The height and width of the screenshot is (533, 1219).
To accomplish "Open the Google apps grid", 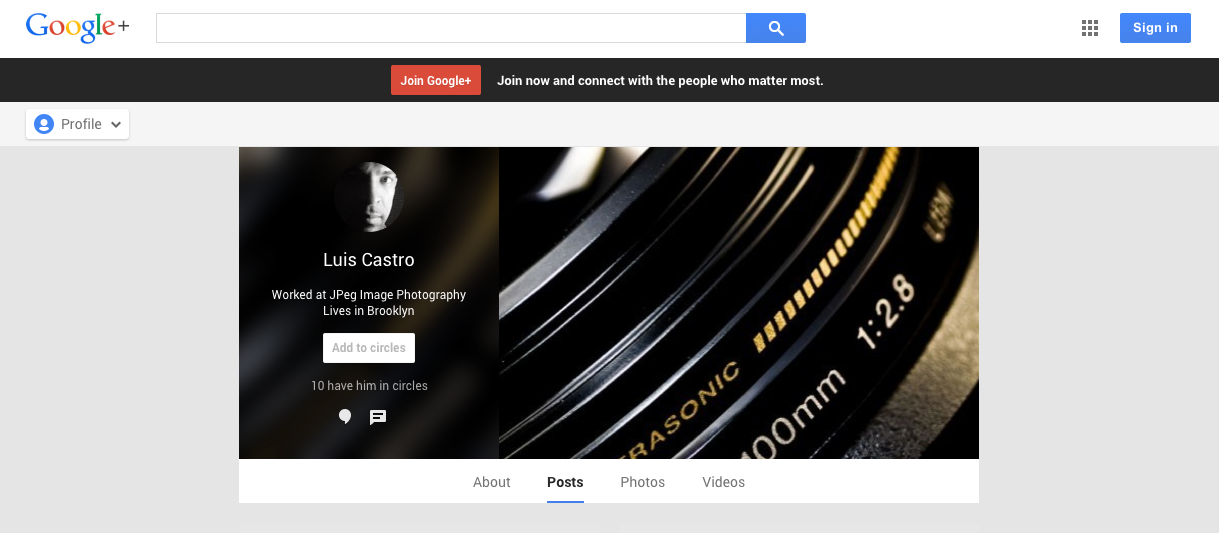I will [1090, 28].
